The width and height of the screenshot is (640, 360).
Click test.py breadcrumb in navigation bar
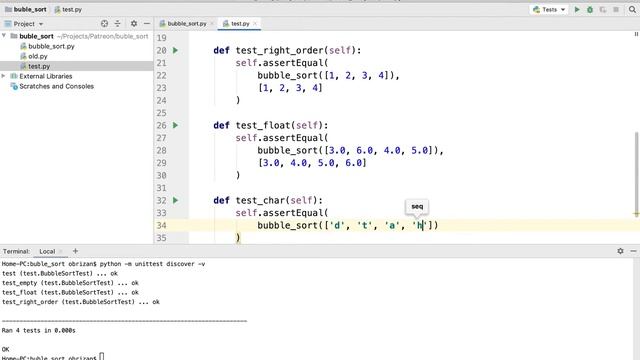pos(68,9)
